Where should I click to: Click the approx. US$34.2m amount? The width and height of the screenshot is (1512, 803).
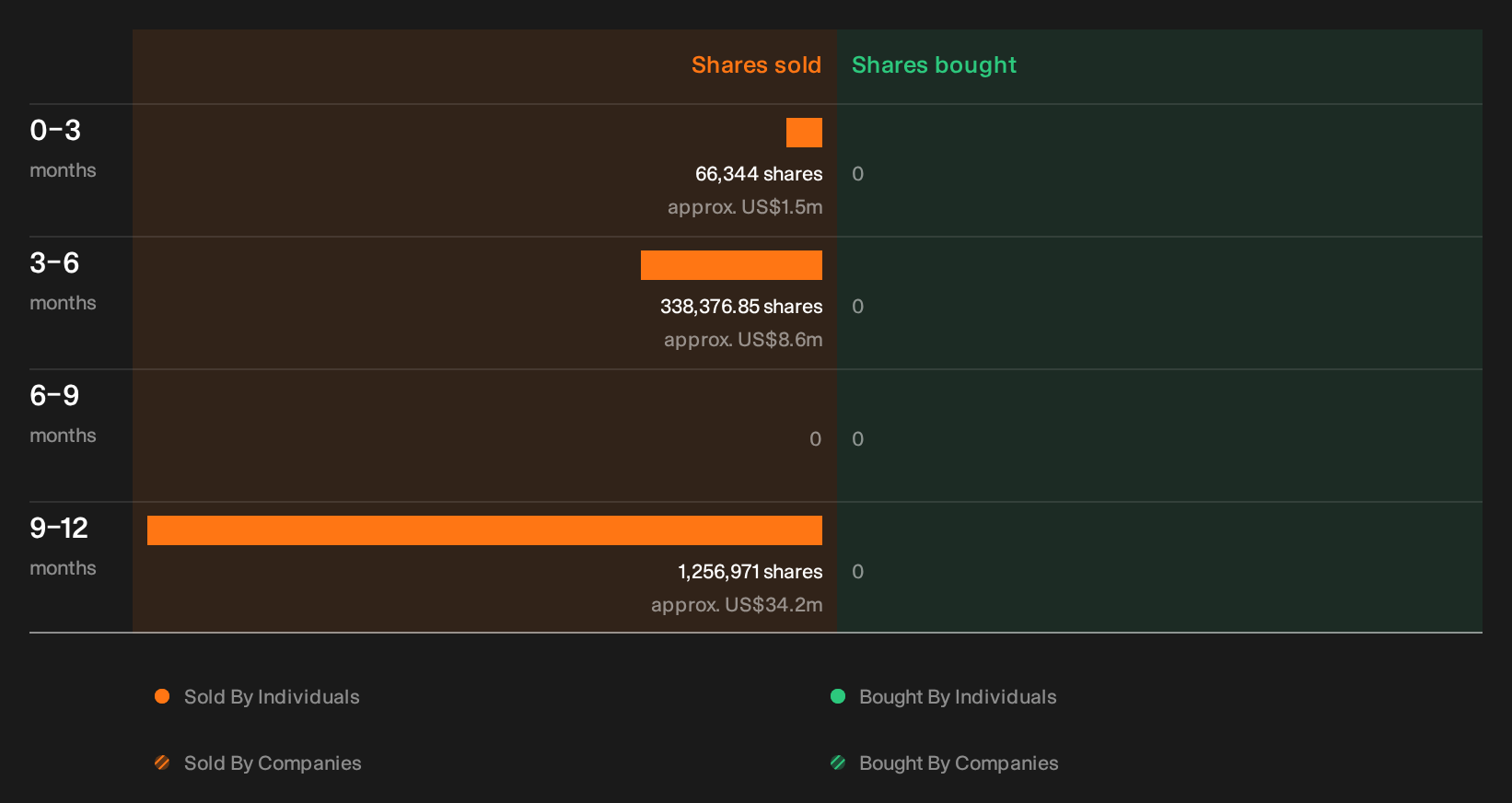pos(737,605)
